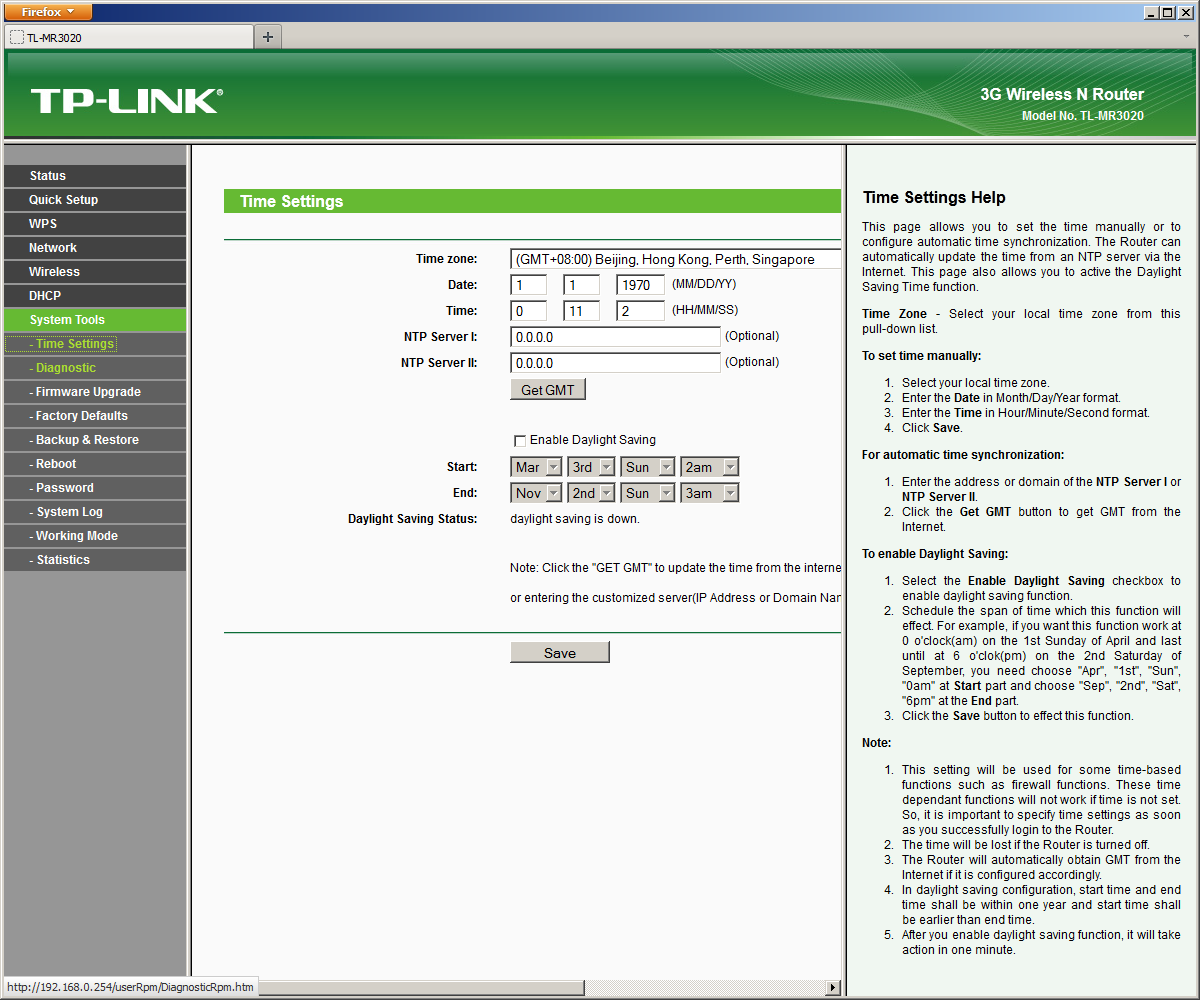The image size is (1200, 1000).
Task: Open the Quick Setup menu item
Action: tap(95, 200)
